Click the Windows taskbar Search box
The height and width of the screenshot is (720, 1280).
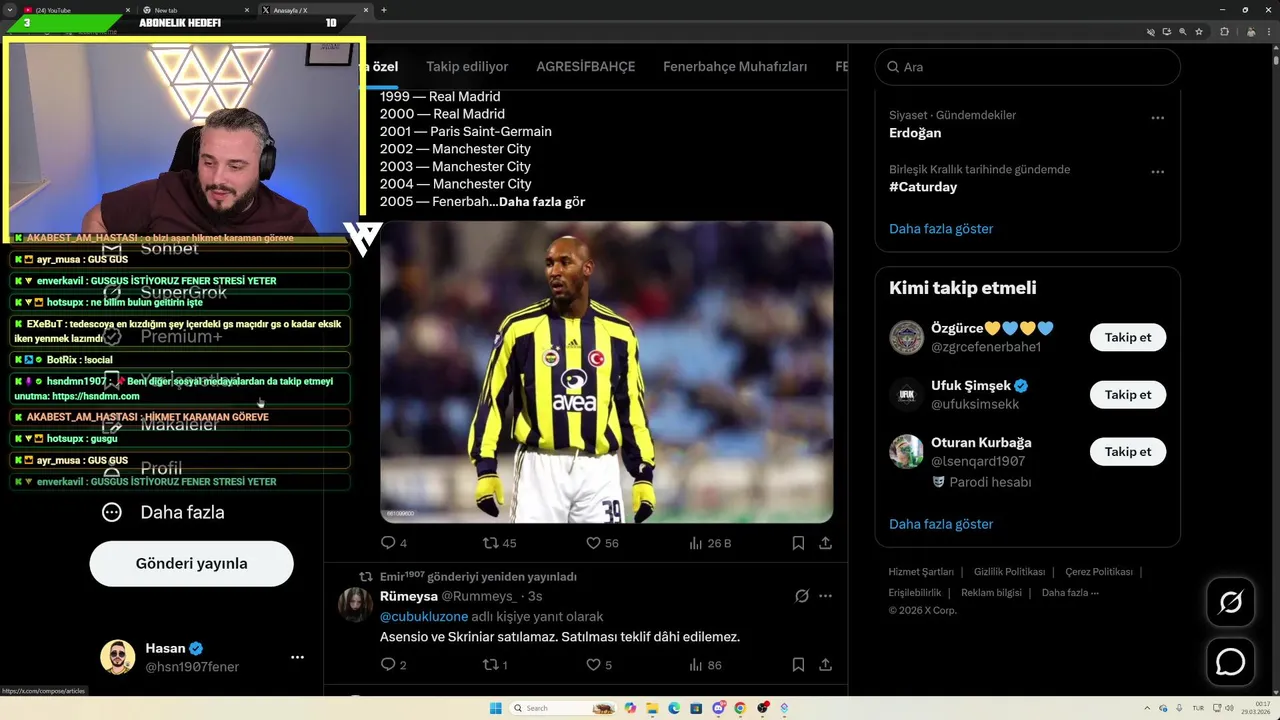[x=563, y=708]
